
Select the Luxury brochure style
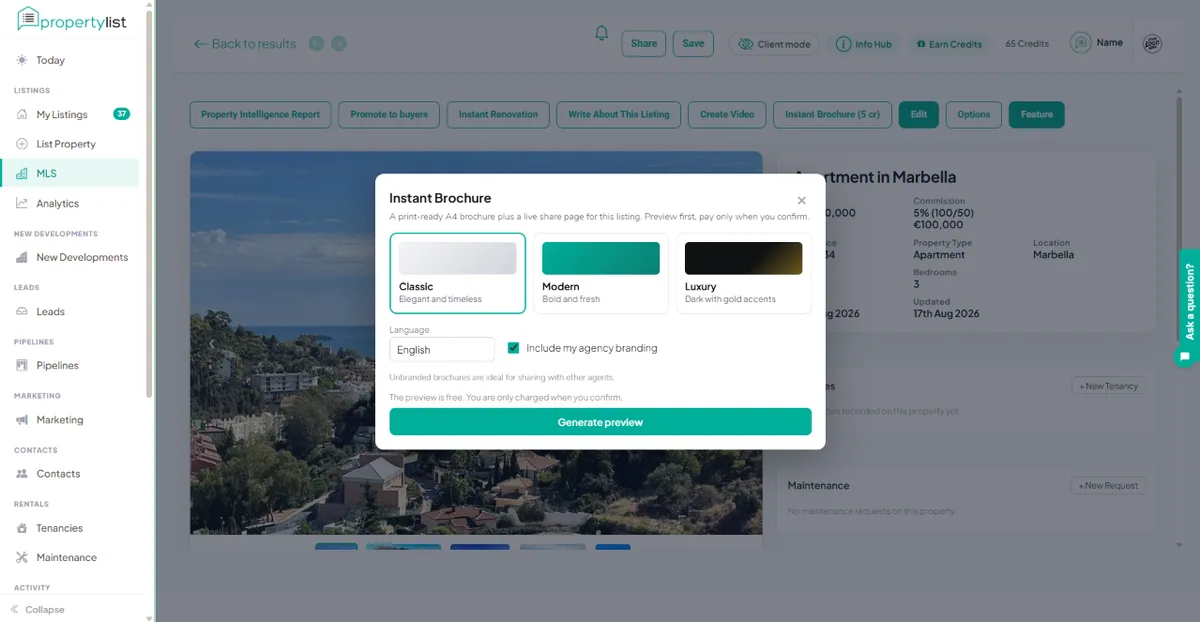click(743, 273)
